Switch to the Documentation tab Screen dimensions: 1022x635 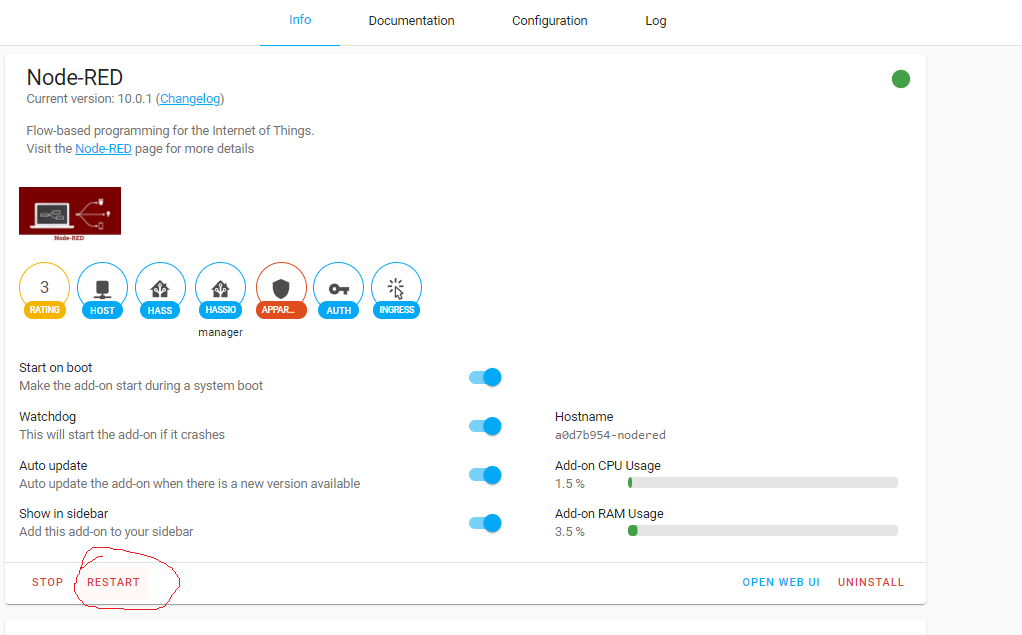411,20
